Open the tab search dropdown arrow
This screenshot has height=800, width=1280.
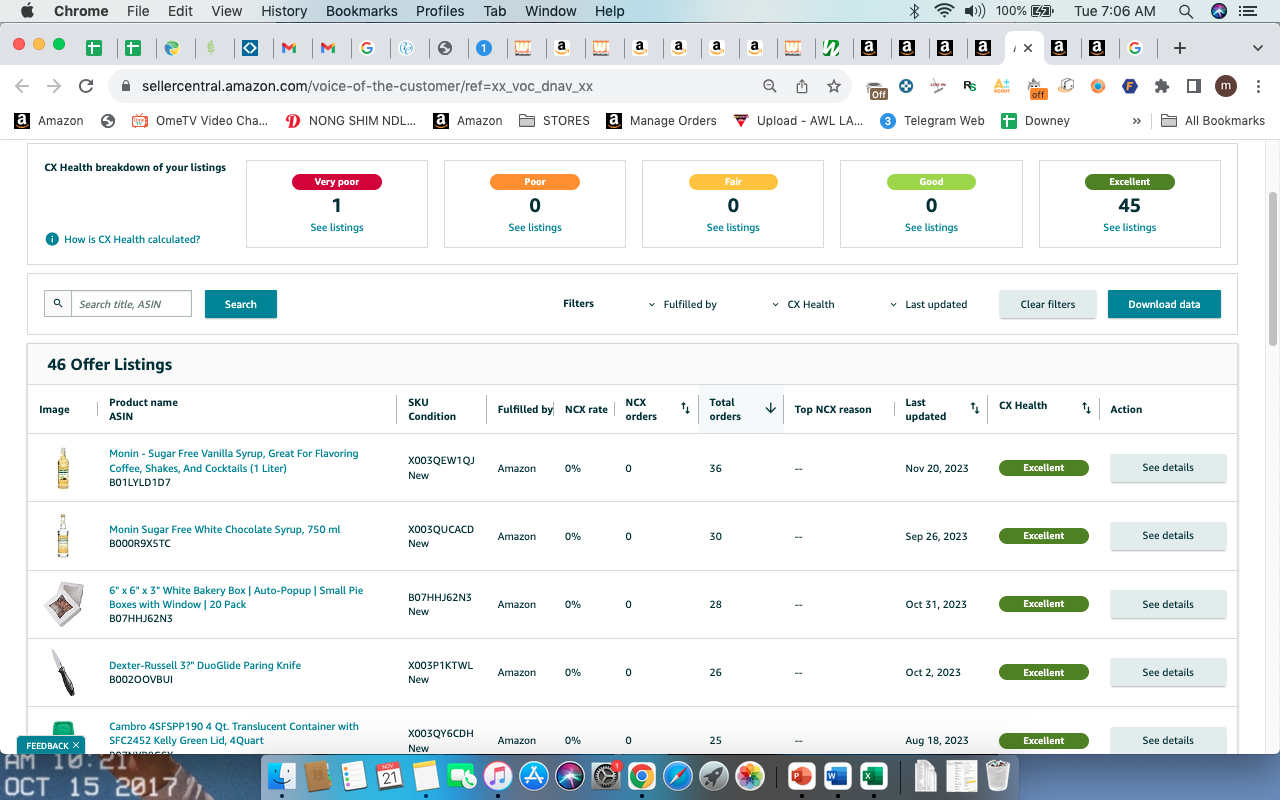point(1257,48)
